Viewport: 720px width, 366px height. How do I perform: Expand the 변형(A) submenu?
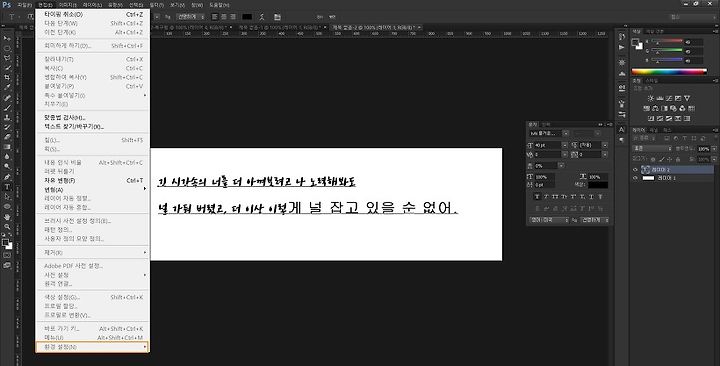click(x=92, y=190)
